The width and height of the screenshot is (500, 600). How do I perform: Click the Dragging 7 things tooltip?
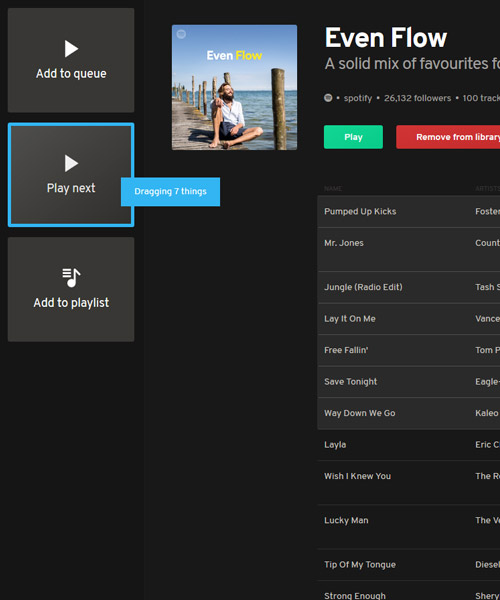click(170, 191)
